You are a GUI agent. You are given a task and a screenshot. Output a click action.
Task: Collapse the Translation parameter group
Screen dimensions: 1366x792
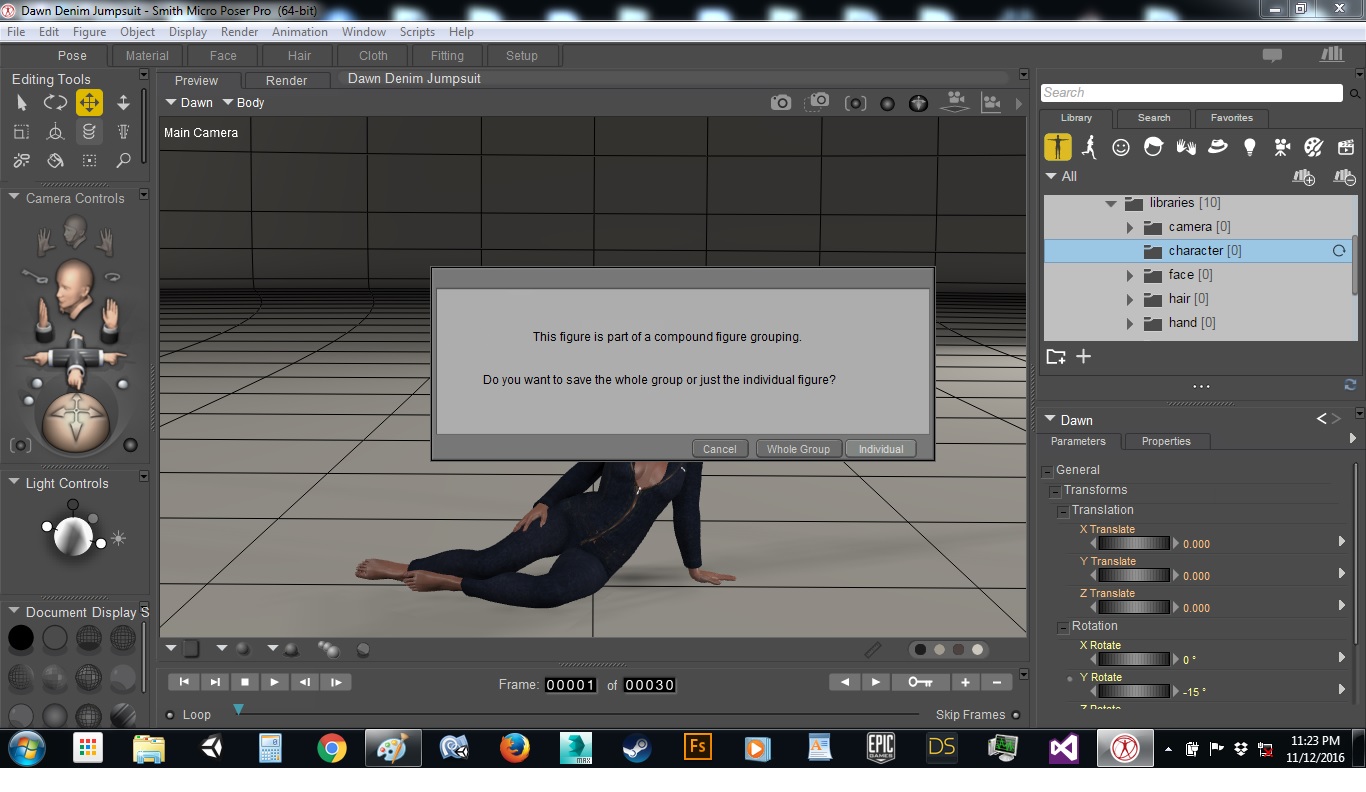point(1063,511)
